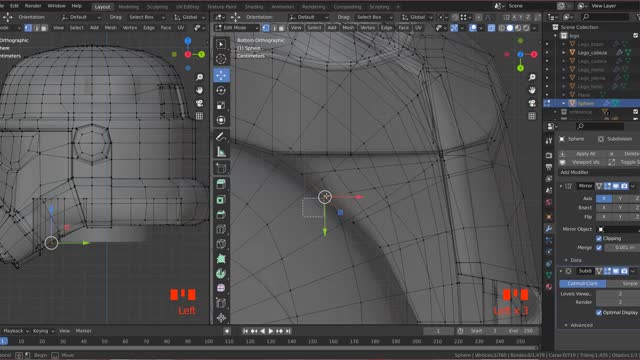Toggle exclude checkbox for lego collection
Viewport: 640px width, 360px height.
(x=636, y=36)
